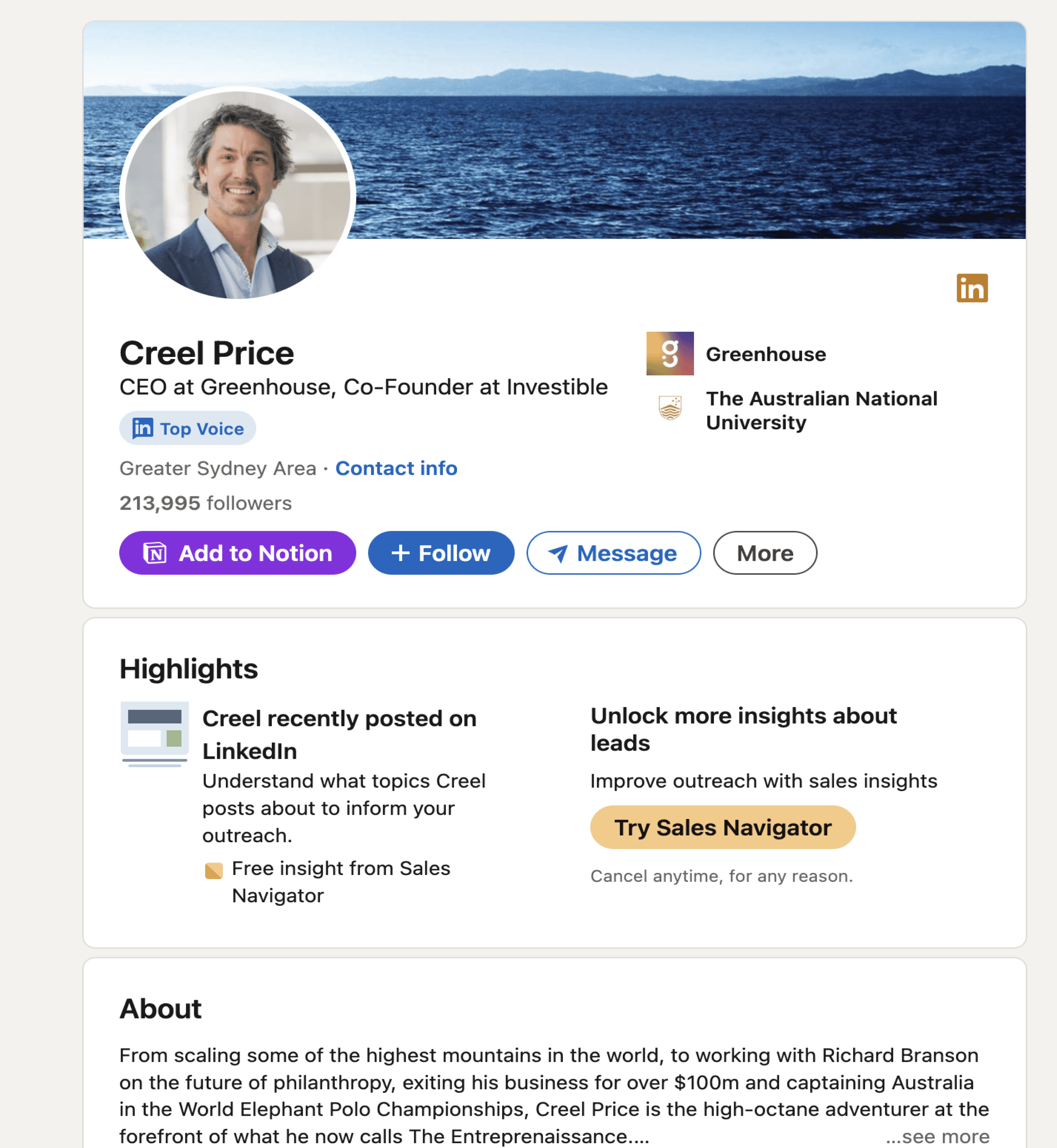Open The Australian National University link
This screenshot has width=1057, height=1148.
click(822, 410)
